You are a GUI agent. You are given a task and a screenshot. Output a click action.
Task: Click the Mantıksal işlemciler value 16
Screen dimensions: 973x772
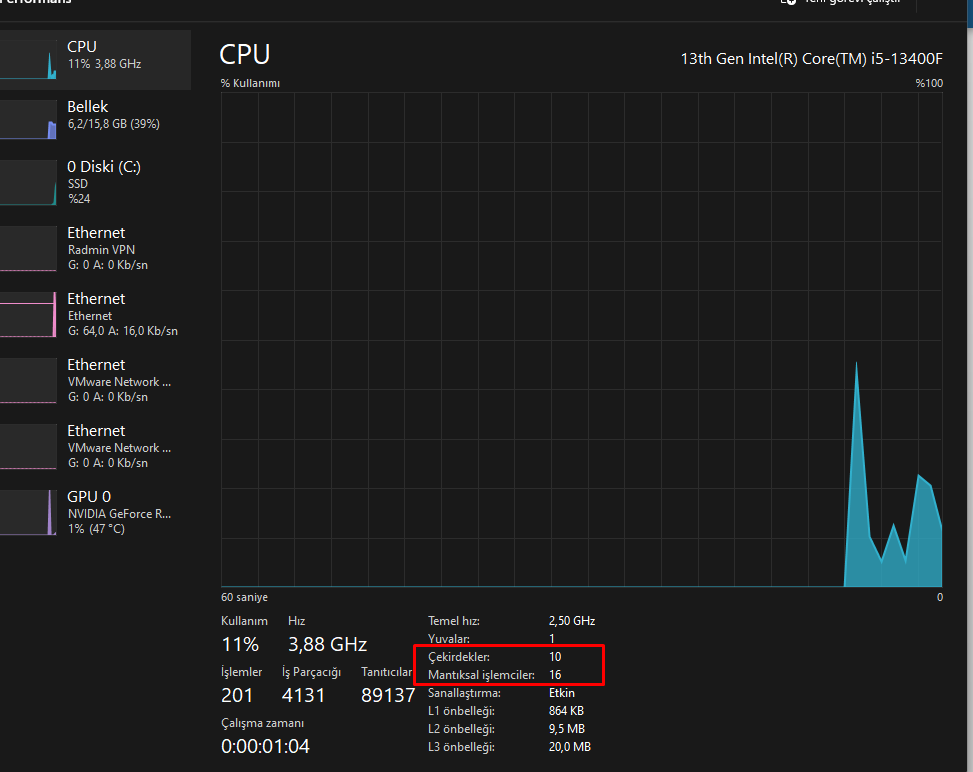556,675
